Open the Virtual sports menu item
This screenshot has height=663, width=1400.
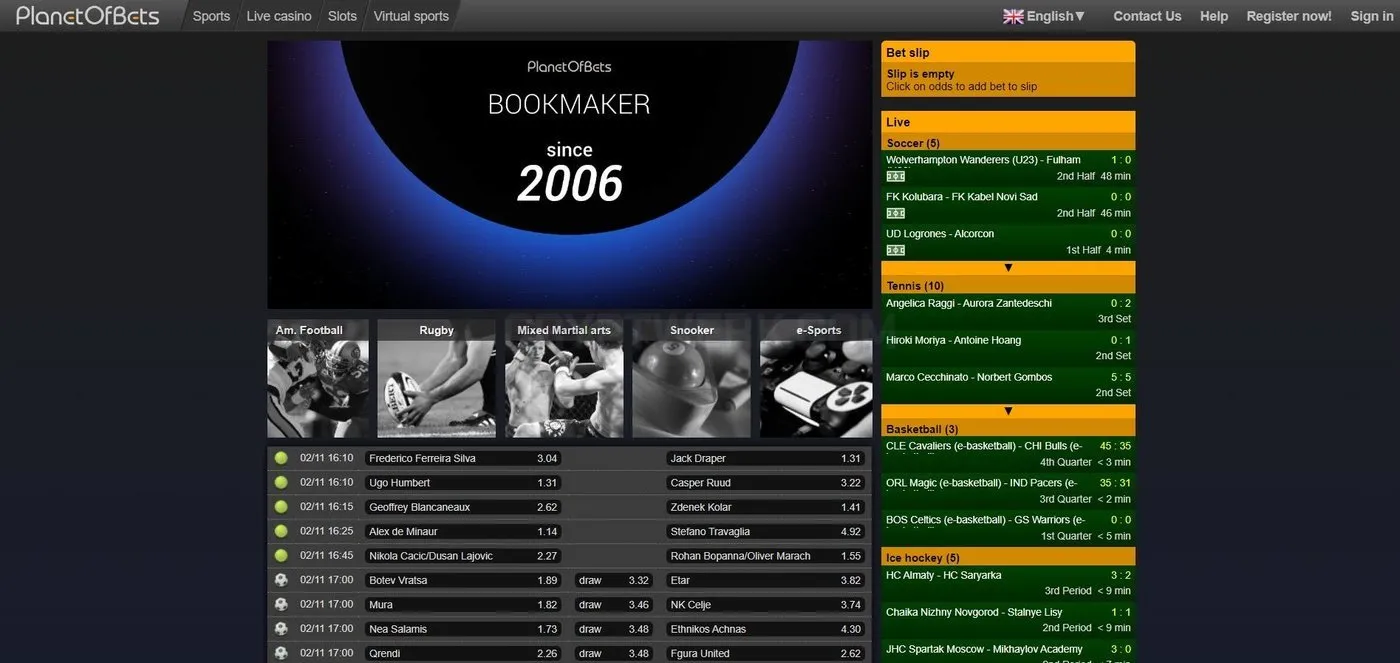411,16
